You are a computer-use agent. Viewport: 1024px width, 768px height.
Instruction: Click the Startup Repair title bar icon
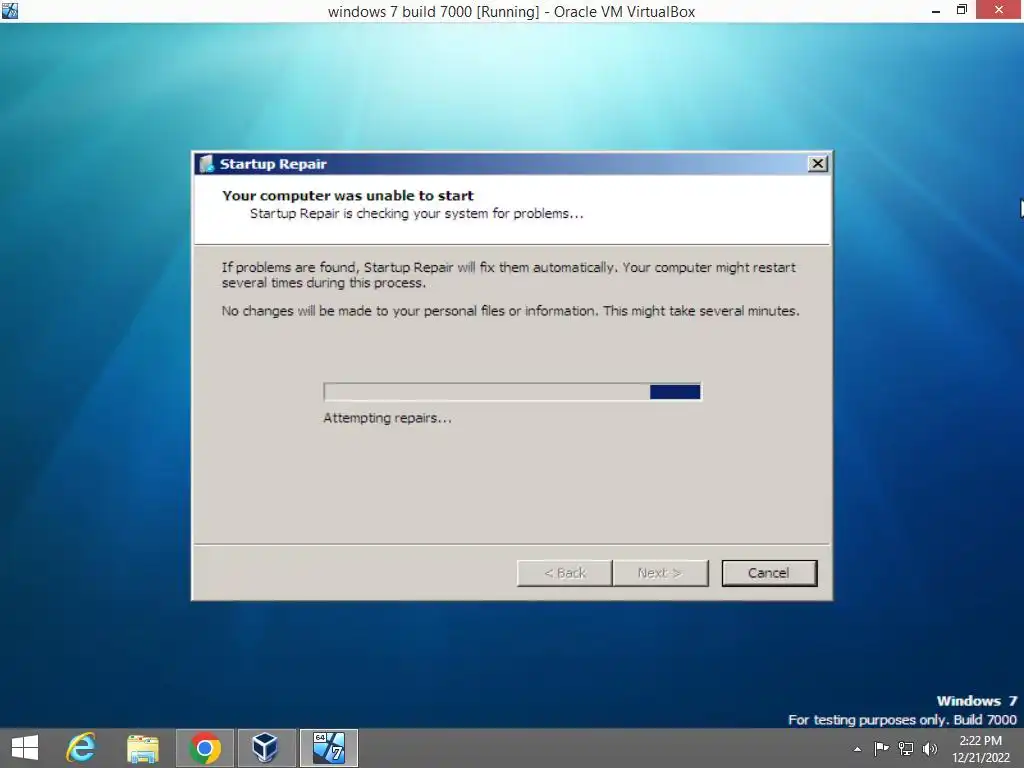[206, 164]
